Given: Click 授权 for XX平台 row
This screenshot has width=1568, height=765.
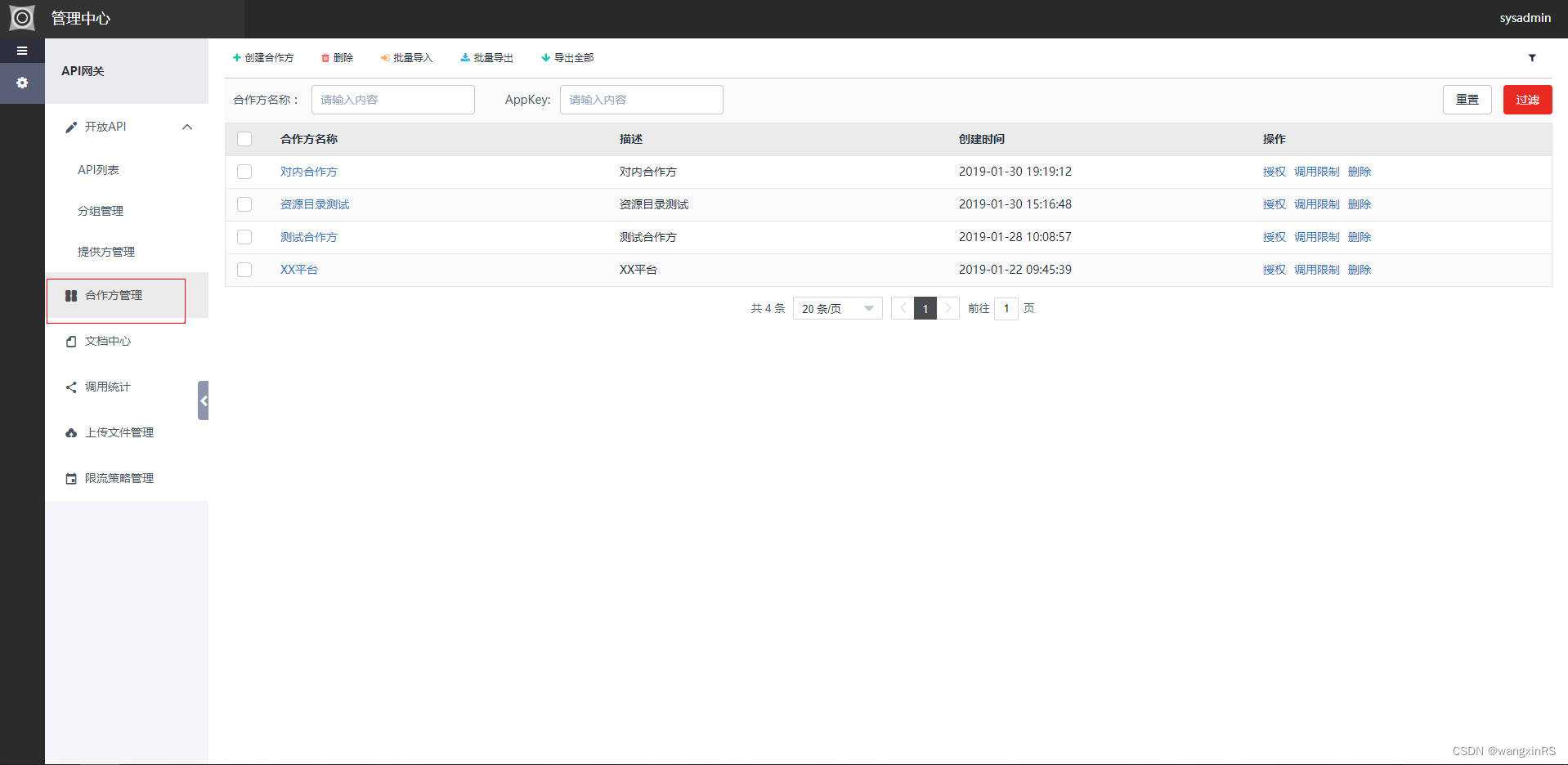Looking at the screenshot, I should pyautogui.click(x=1275, y=270).
